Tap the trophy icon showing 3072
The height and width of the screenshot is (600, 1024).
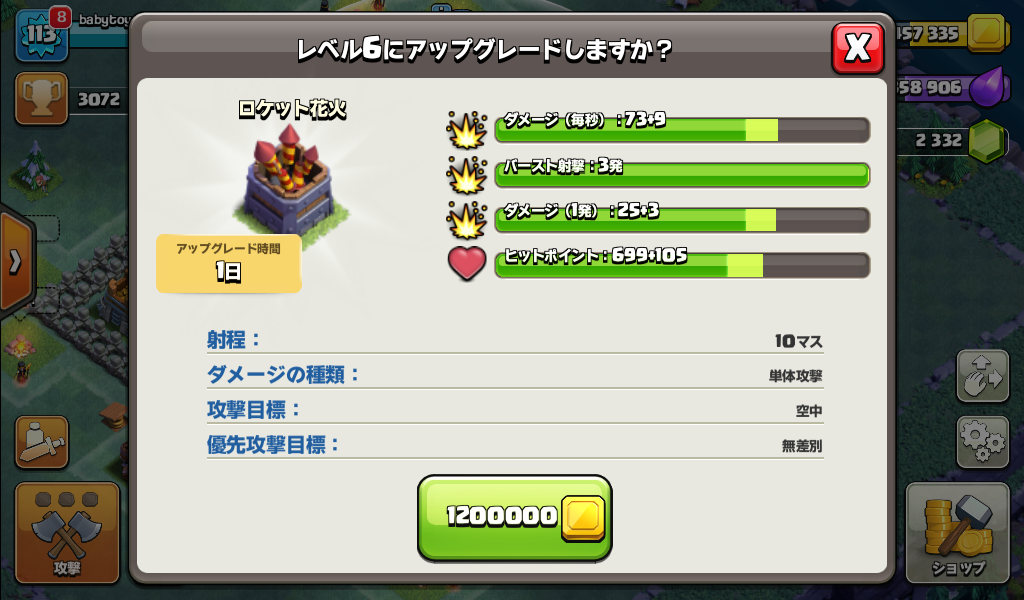pyautogui.click(x=41, y=99)
